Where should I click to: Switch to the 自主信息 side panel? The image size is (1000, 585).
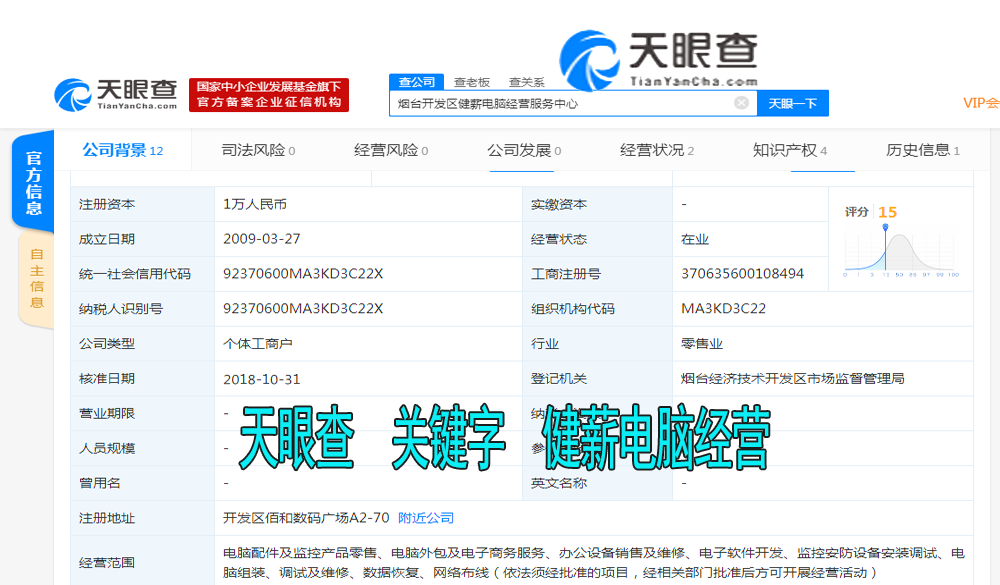click(35, 280)
